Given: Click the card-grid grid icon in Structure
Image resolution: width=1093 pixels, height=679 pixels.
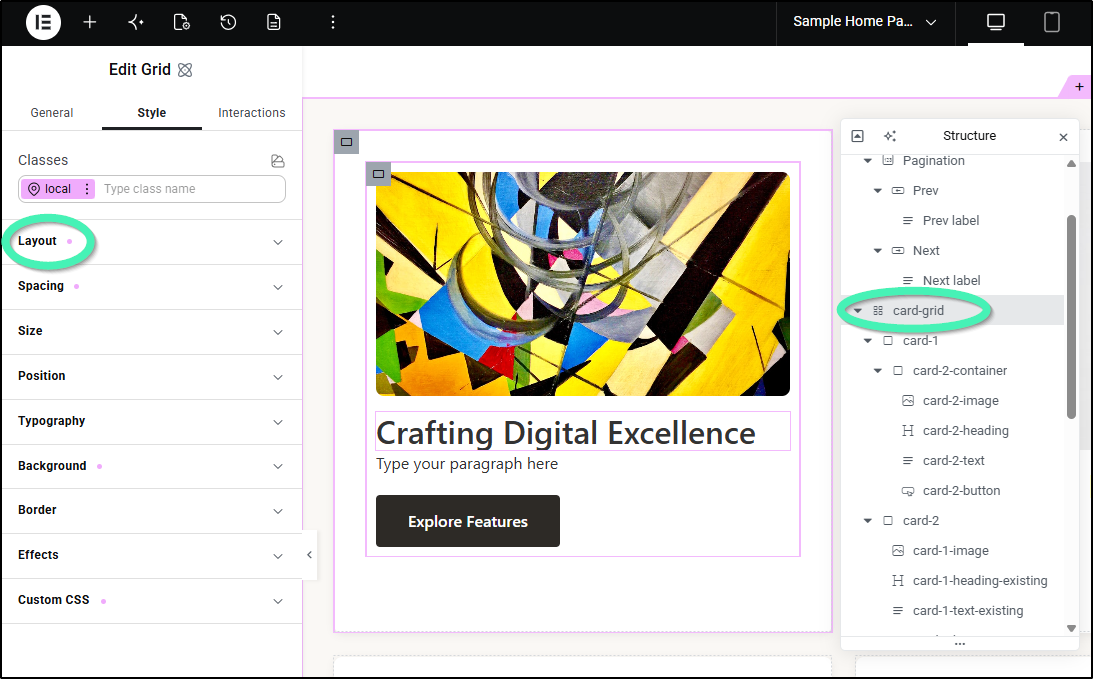Looking at the screenshot, I should (x=878, y=311).
